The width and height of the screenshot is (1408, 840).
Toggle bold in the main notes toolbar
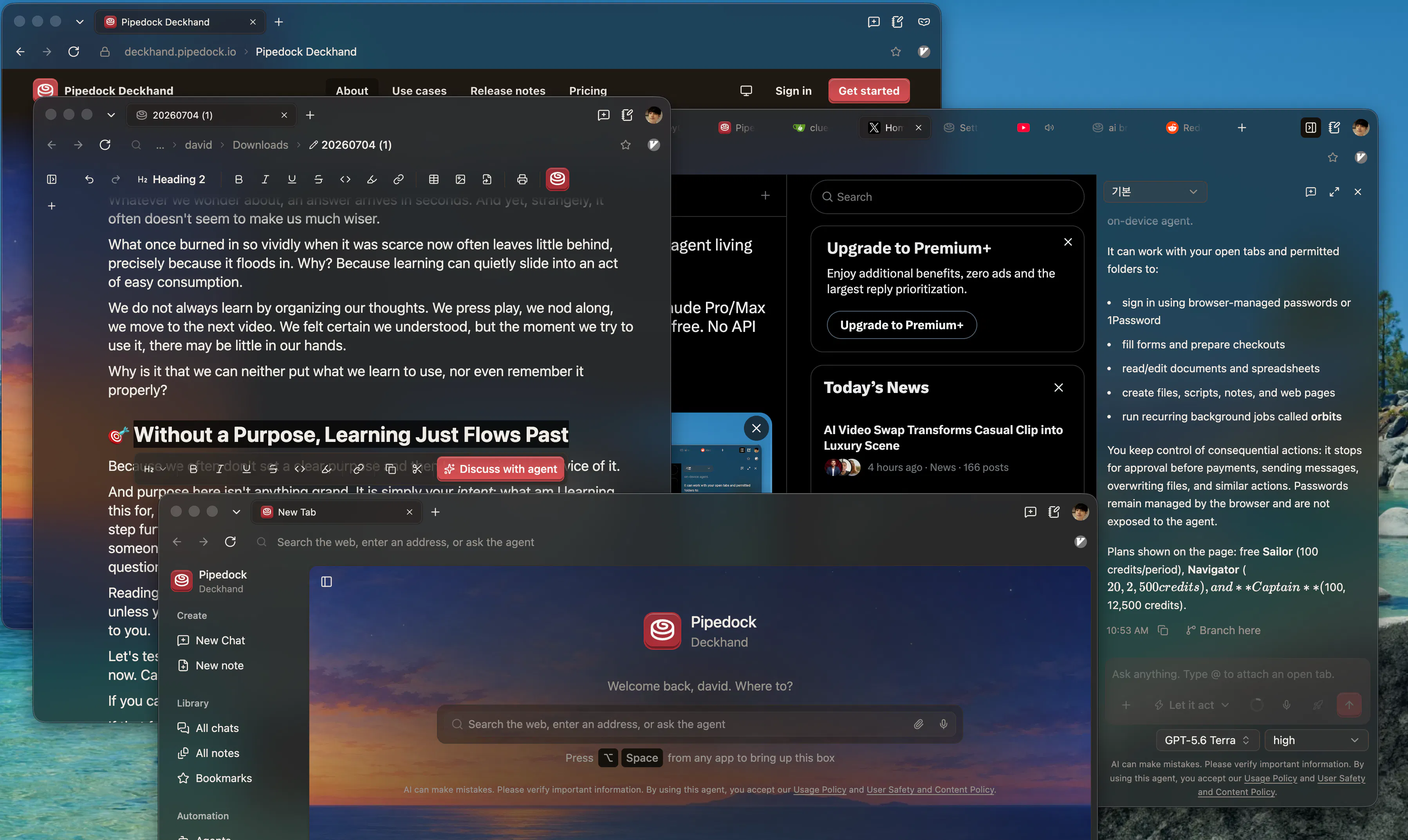click(x=239, y=179)
